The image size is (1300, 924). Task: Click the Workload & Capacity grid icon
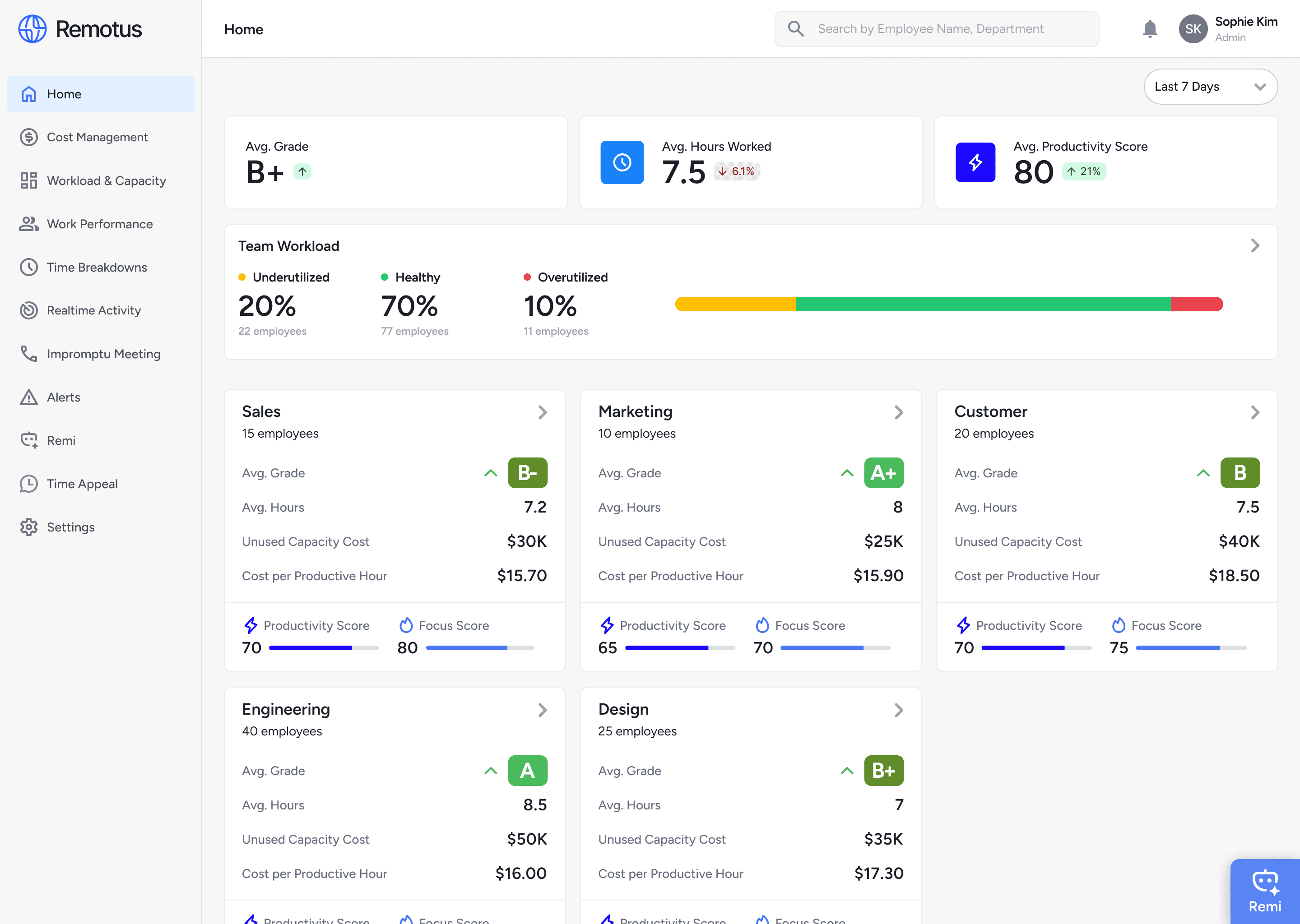[x=28, y=180]
